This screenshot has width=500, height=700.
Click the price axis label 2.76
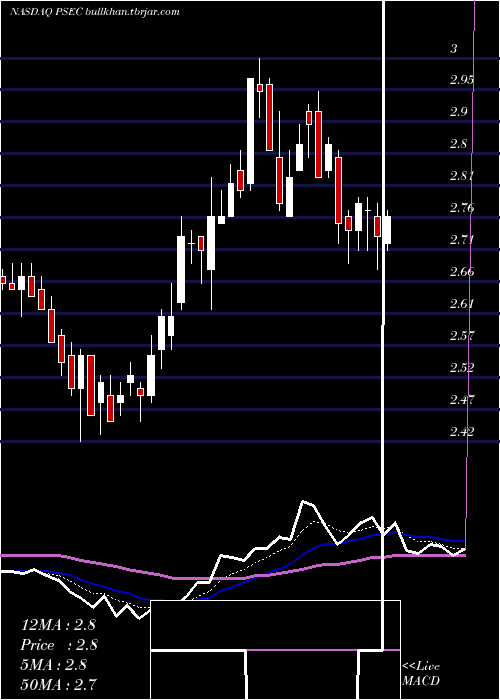coord(462,208)
